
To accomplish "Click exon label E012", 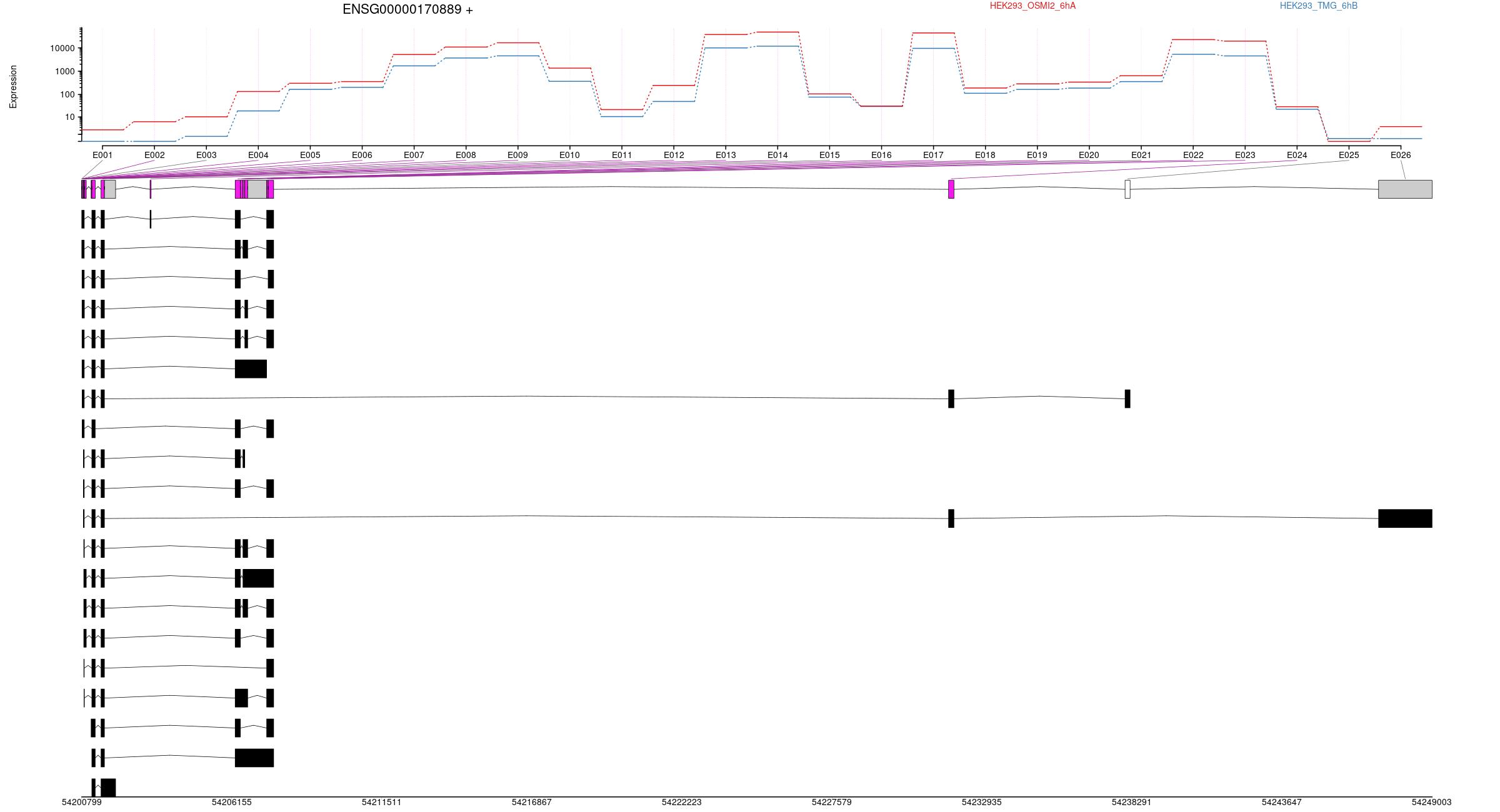I will click(x=674, y=155).
